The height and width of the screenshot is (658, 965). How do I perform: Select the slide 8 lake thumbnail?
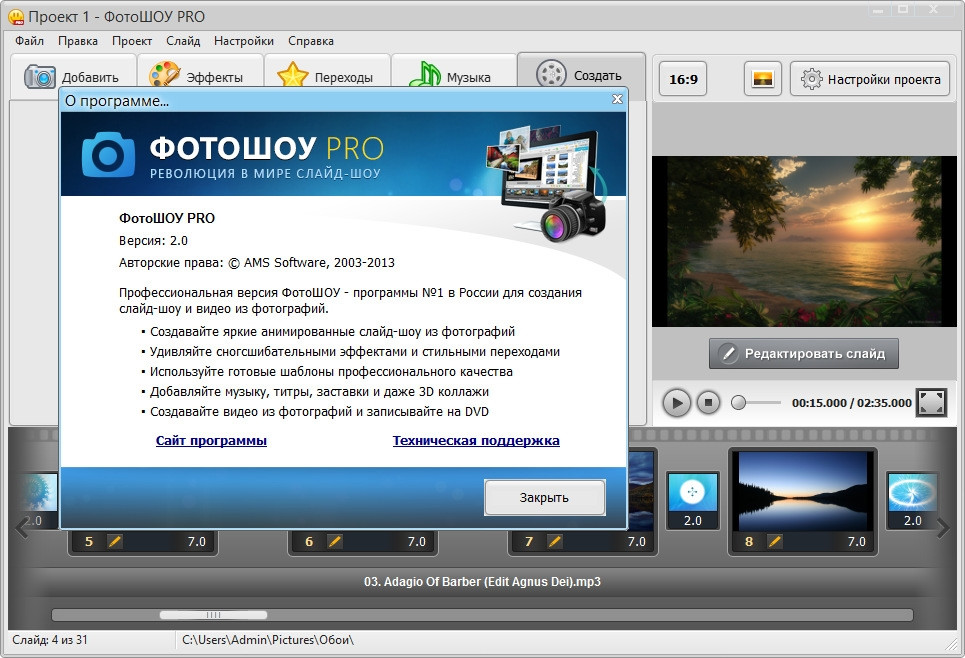click(x=803, y=490)
